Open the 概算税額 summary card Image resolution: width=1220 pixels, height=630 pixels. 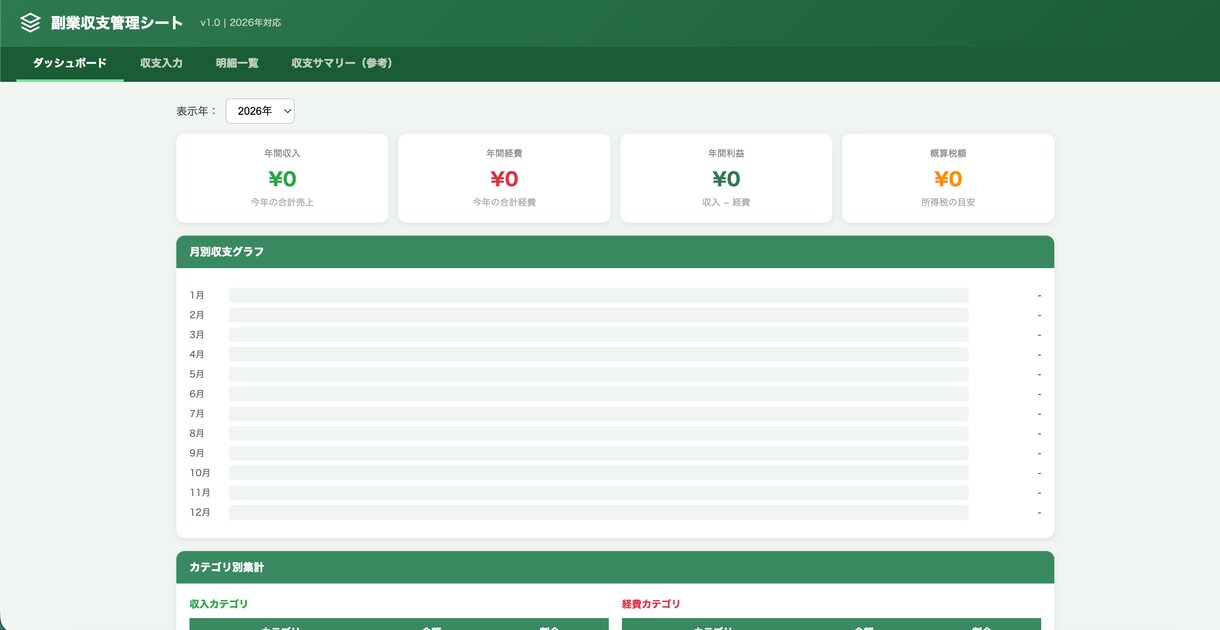948,178
